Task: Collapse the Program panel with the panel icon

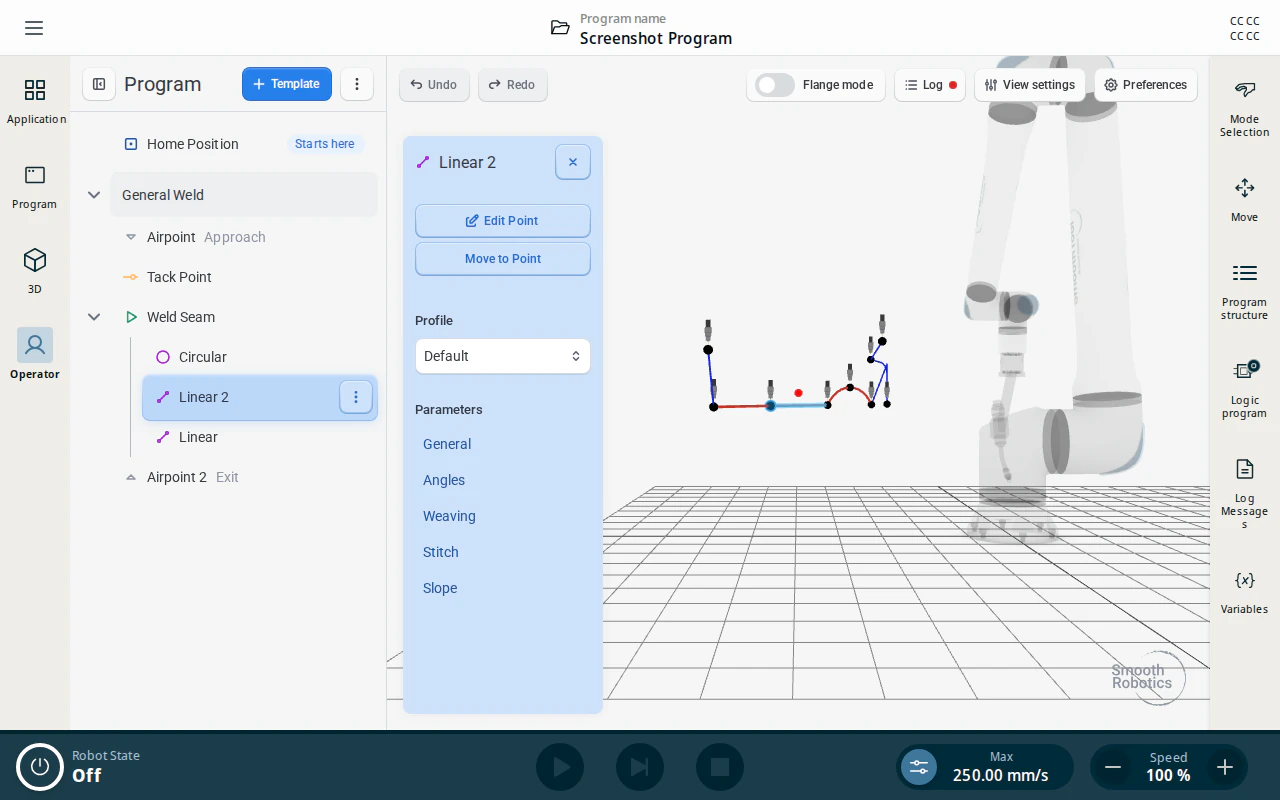Action: click(x=99, y=84)
